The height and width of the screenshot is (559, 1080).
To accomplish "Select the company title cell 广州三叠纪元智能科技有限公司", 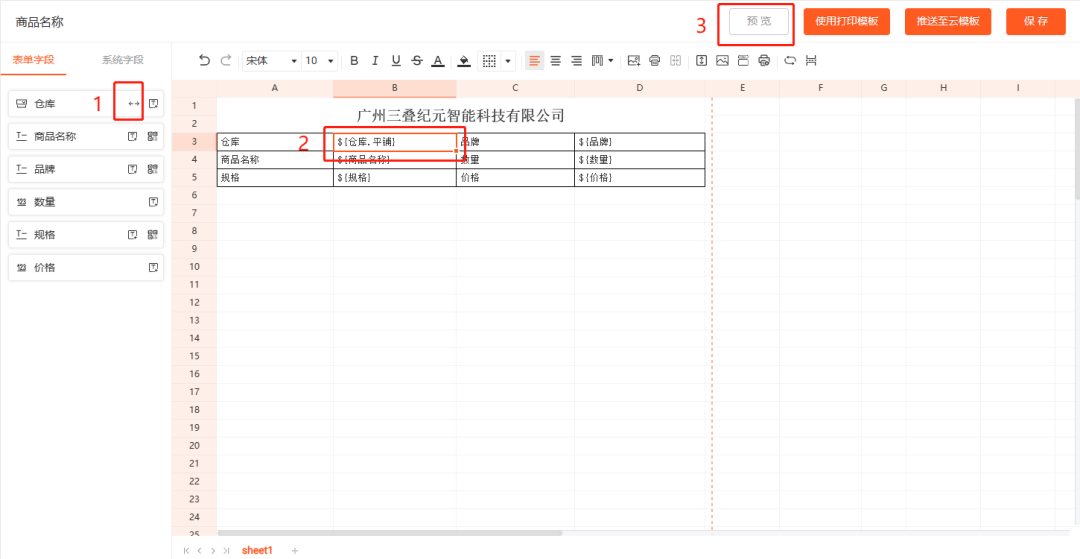I will pyautogui.click(x=461, y=115).
